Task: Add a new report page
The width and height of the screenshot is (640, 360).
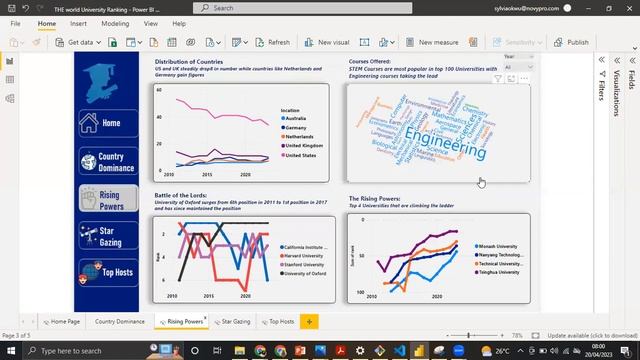Action: click(309, 322)
